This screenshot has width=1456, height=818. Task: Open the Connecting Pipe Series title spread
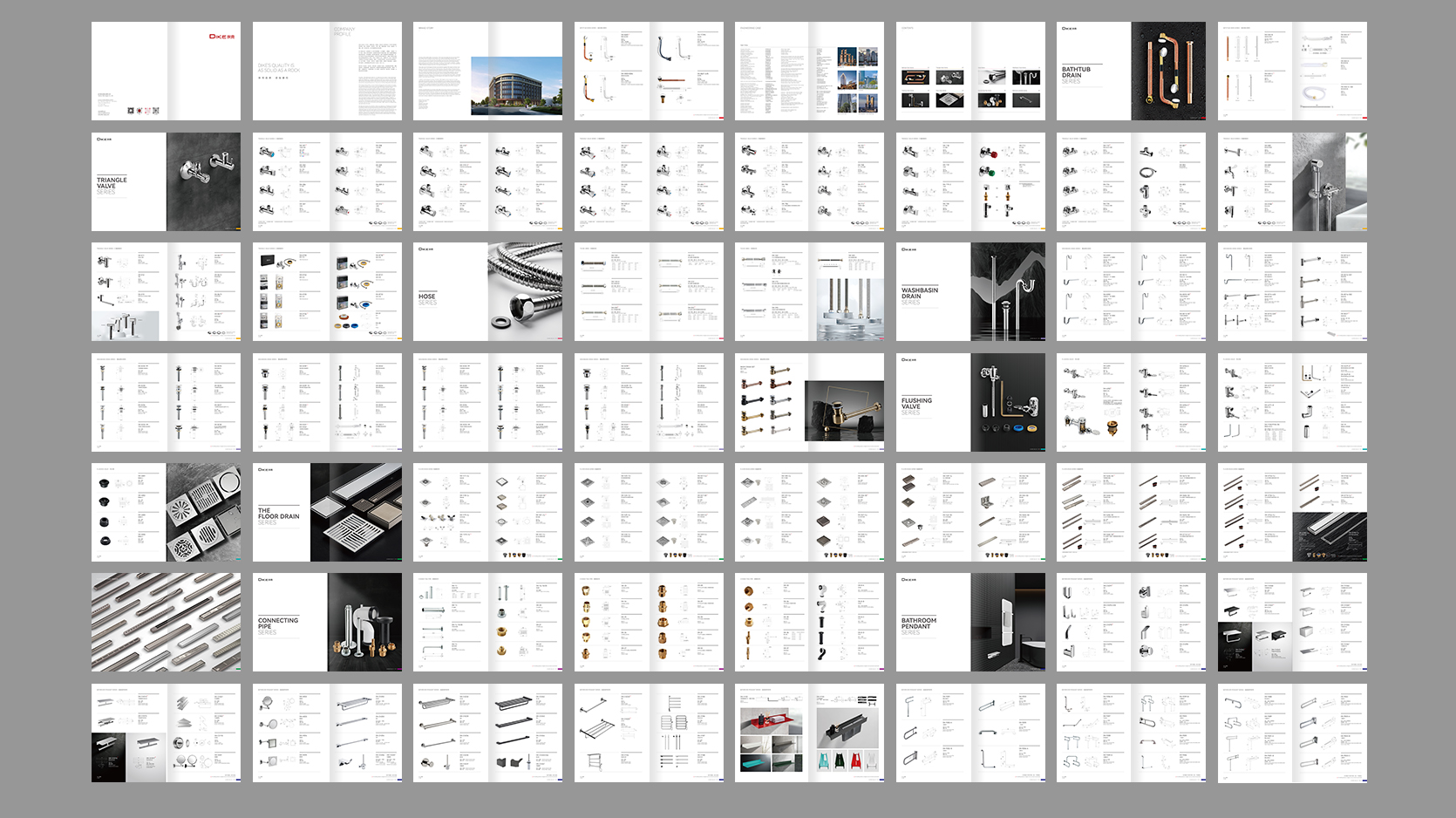pos(327,622)
